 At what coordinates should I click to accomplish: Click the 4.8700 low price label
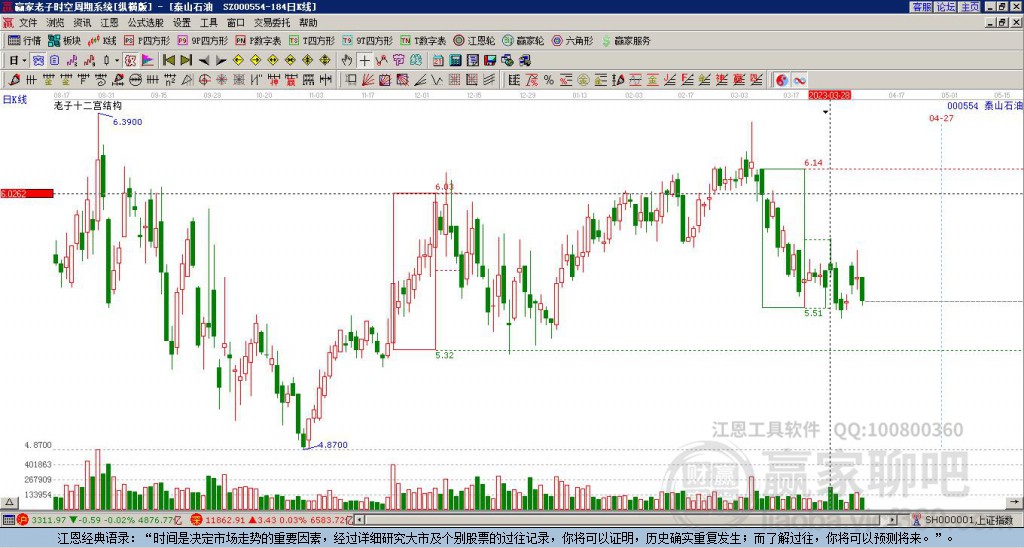(x=333, y=445)
